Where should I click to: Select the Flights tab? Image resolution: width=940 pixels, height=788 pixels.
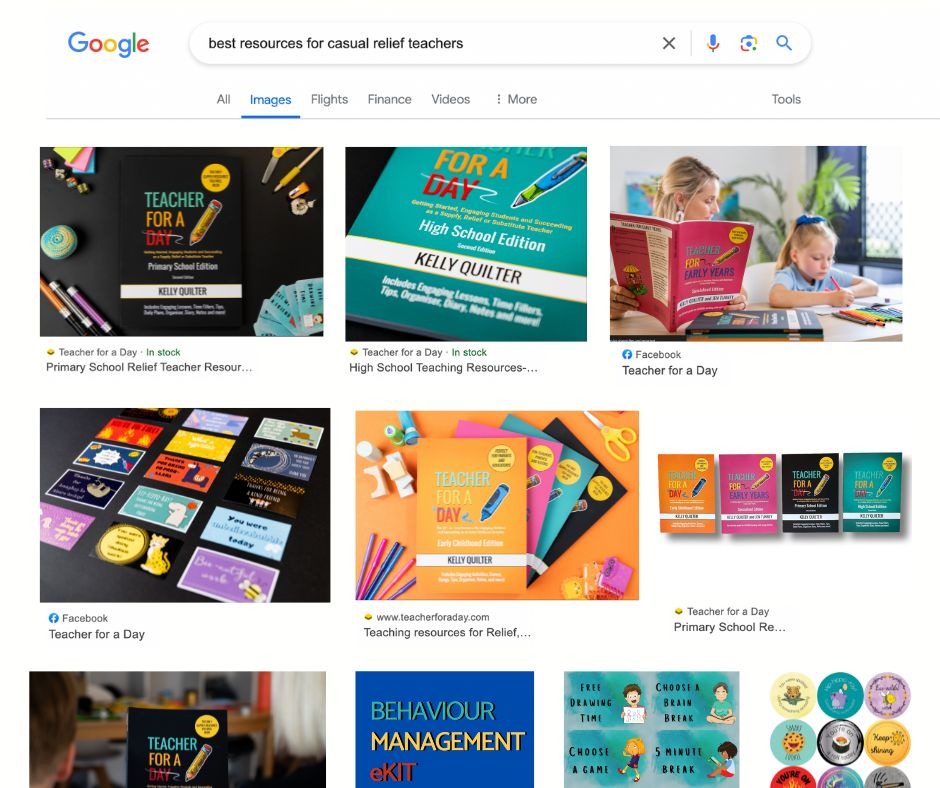click(x=329, y=99)
